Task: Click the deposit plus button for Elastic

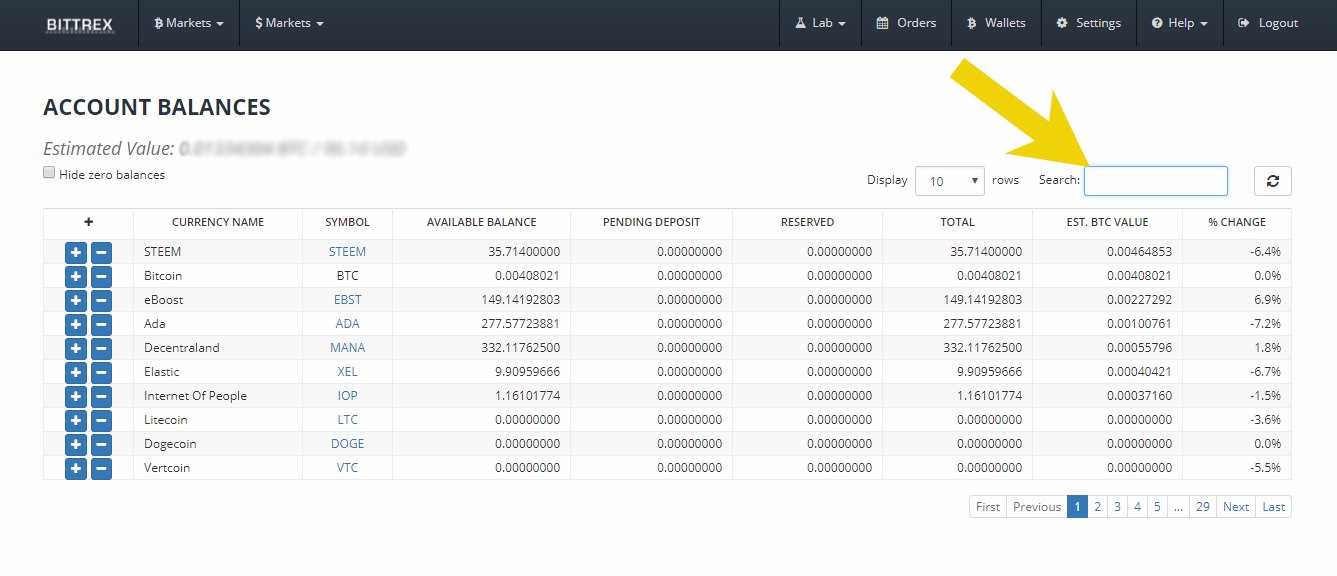Action: (x=76, y=372)
